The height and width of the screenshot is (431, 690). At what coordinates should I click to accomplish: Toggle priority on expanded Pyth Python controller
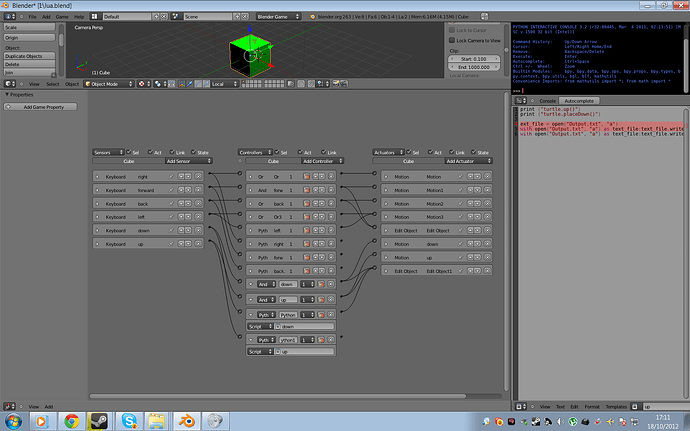(321, 315)
